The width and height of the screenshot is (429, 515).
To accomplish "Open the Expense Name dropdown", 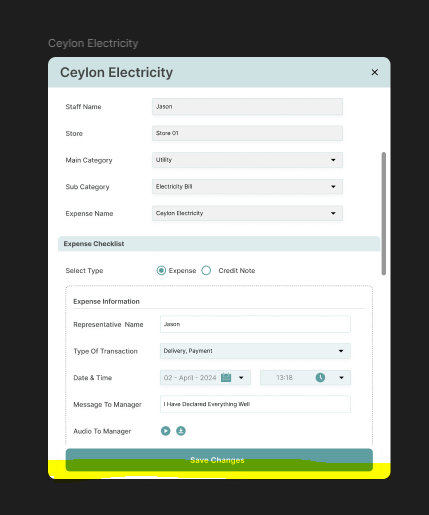I will point(247,213).
